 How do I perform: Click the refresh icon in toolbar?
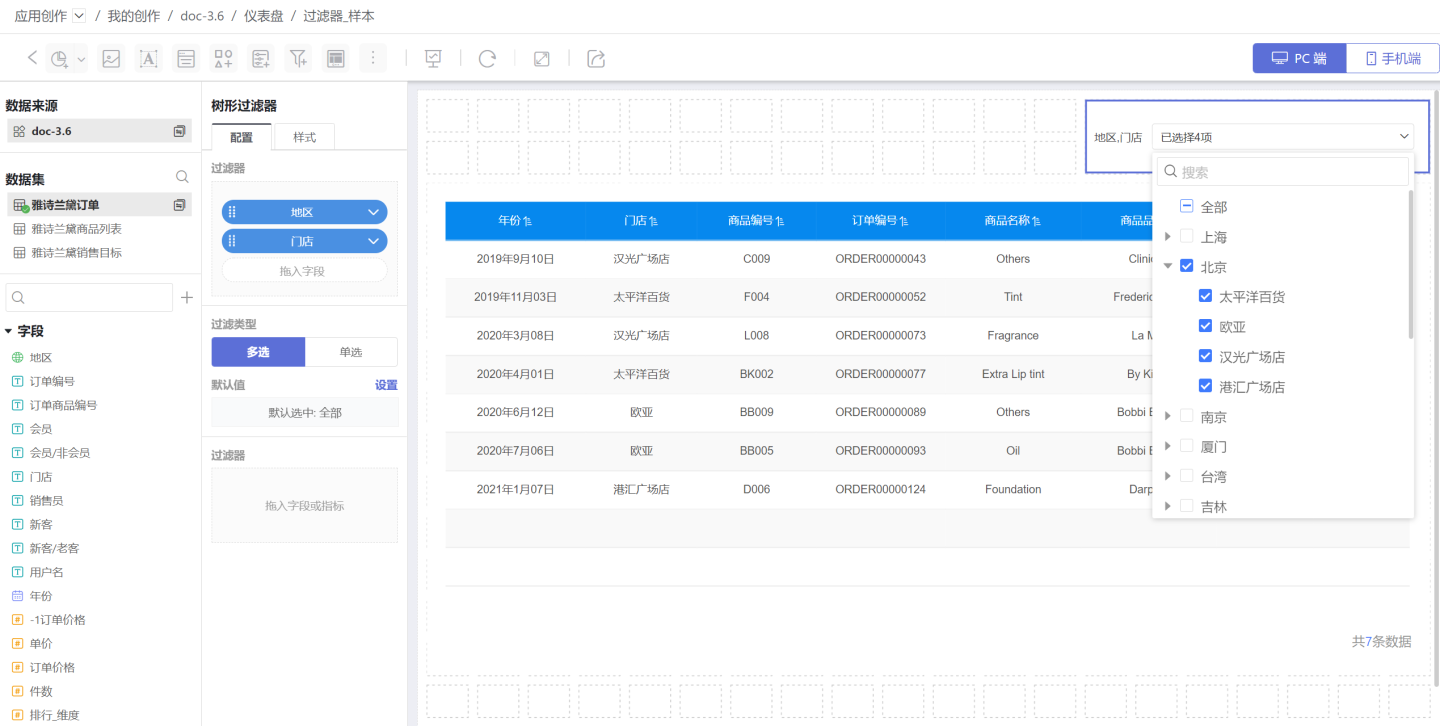coord(487,59)
